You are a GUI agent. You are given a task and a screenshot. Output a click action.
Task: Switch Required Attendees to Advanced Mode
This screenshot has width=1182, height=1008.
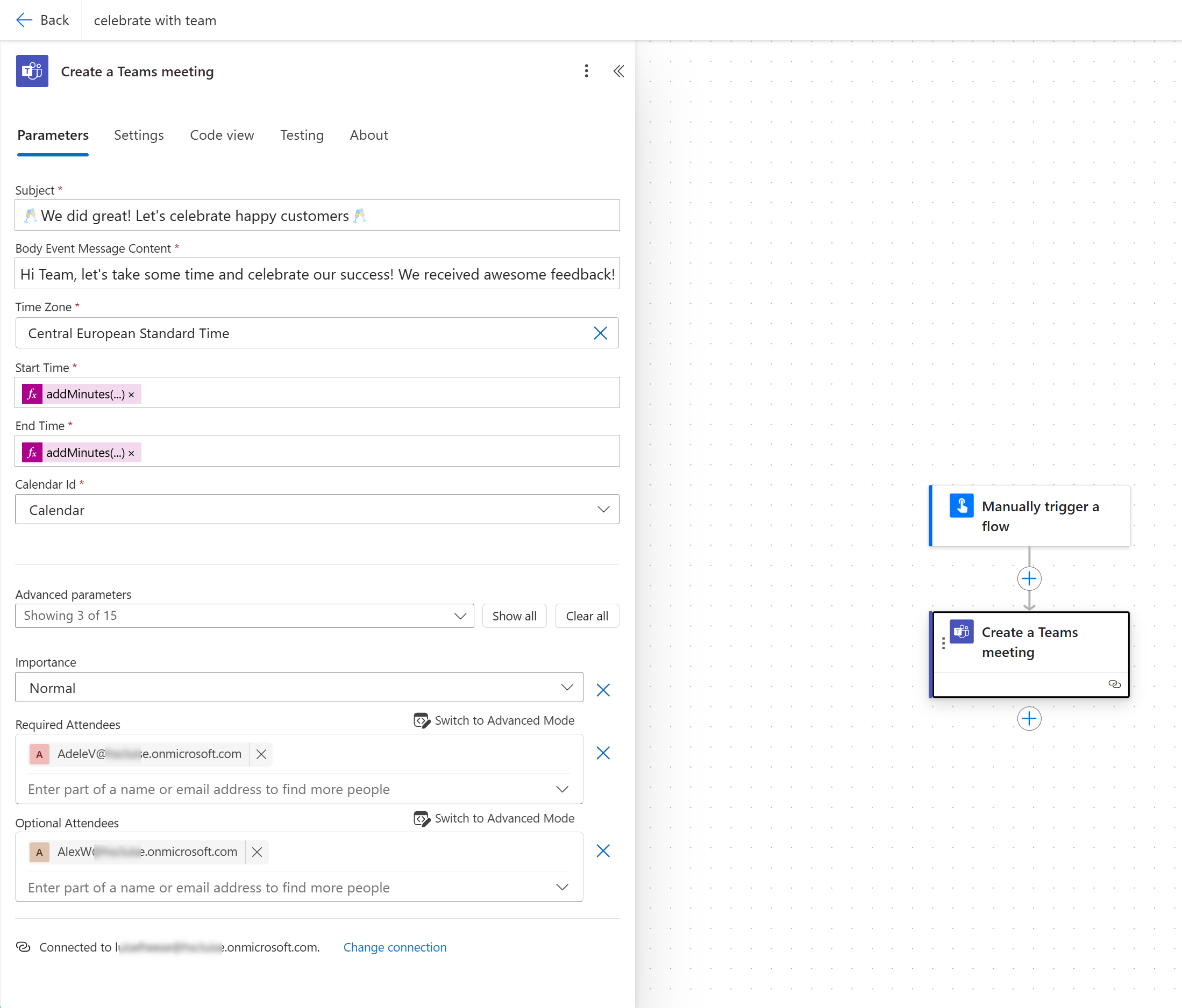click(494, 720)
